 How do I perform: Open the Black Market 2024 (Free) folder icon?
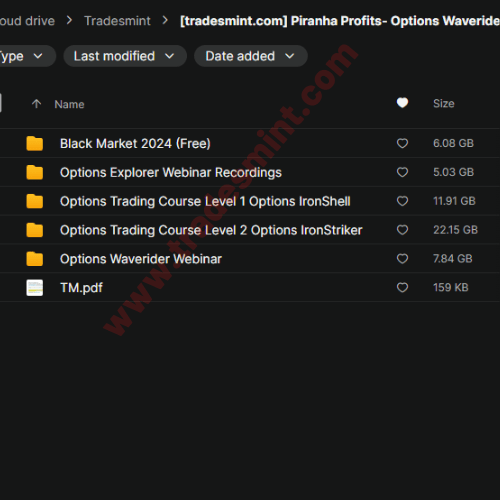point(35,143)
